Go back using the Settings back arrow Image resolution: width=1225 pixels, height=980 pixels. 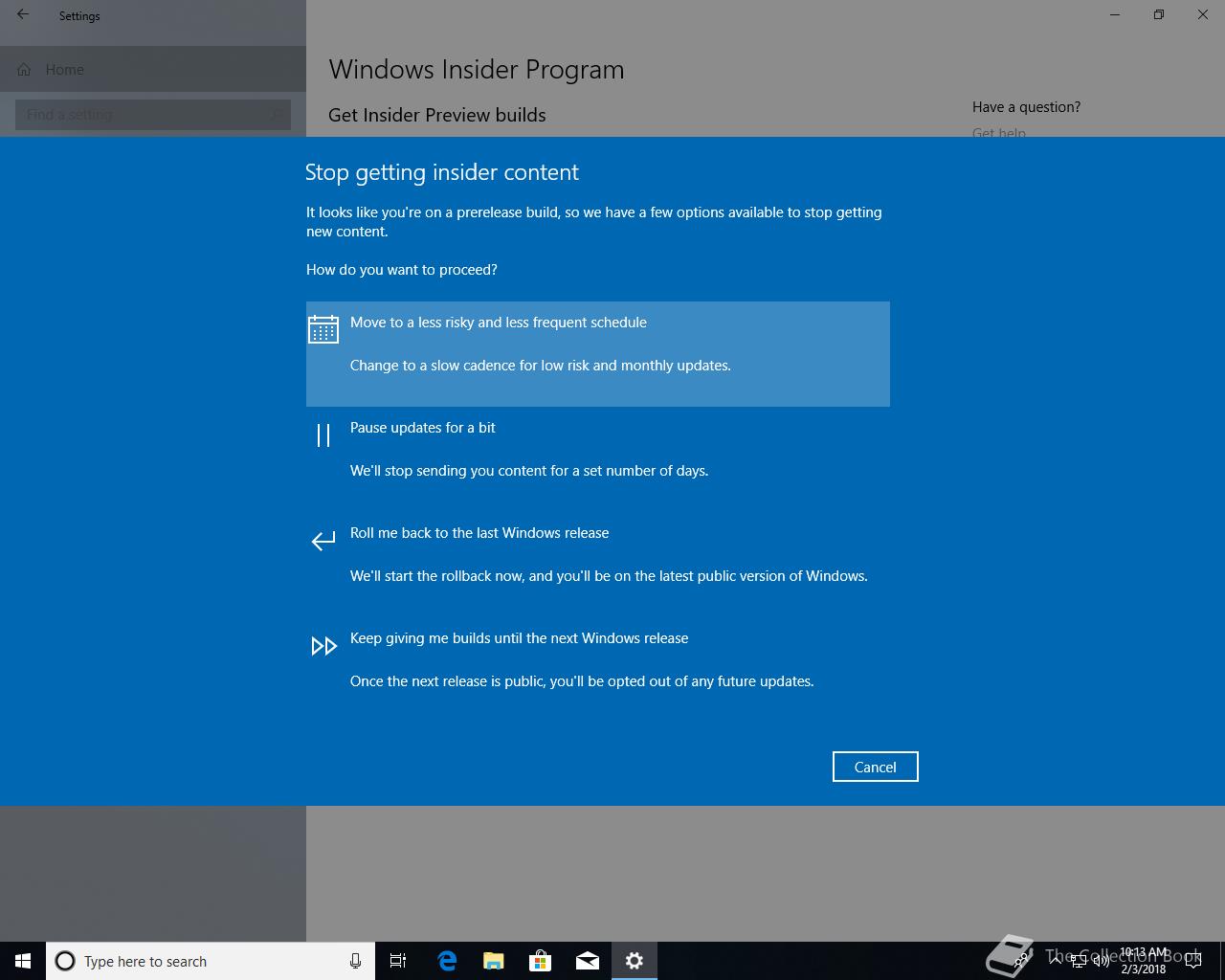click(x=23, y=14)
